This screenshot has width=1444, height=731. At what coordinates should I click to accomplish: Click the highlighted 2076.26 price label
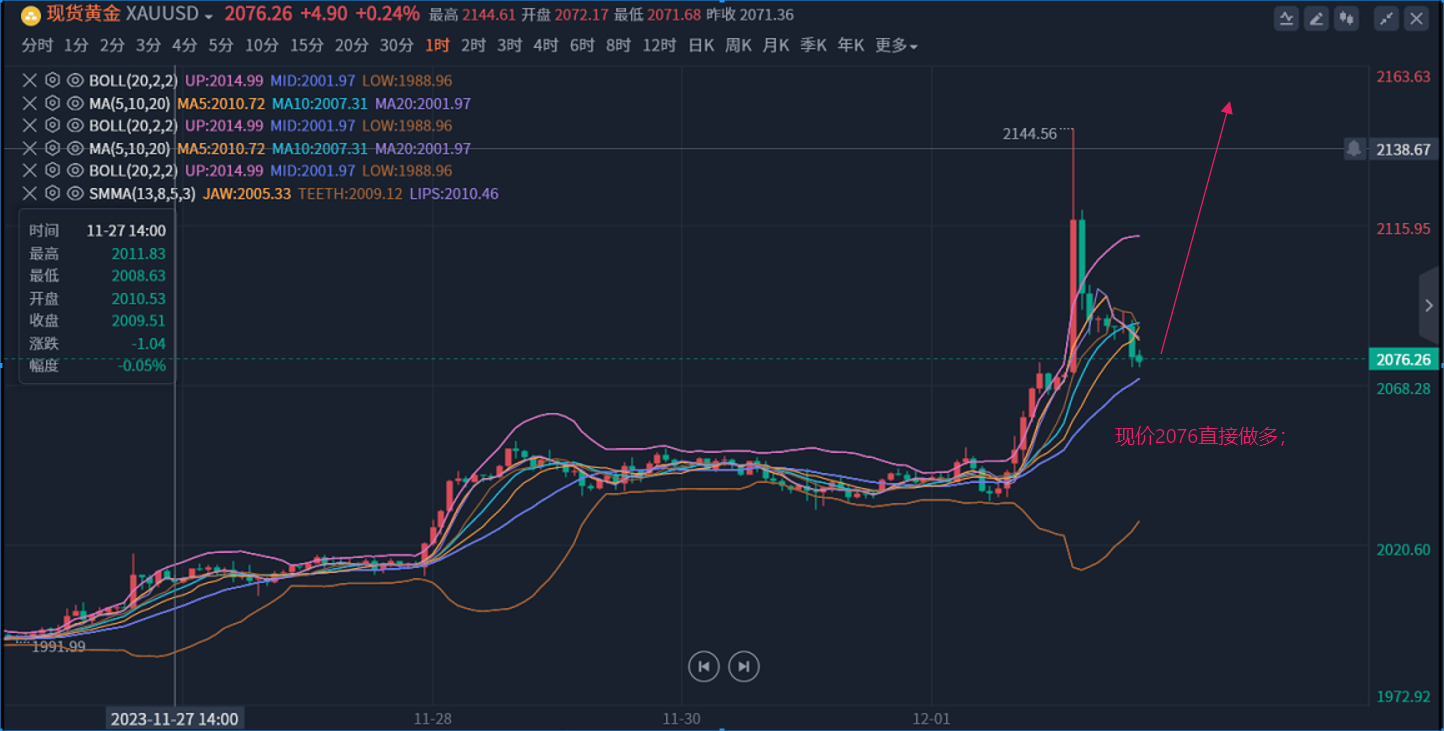coord(1403,359)
